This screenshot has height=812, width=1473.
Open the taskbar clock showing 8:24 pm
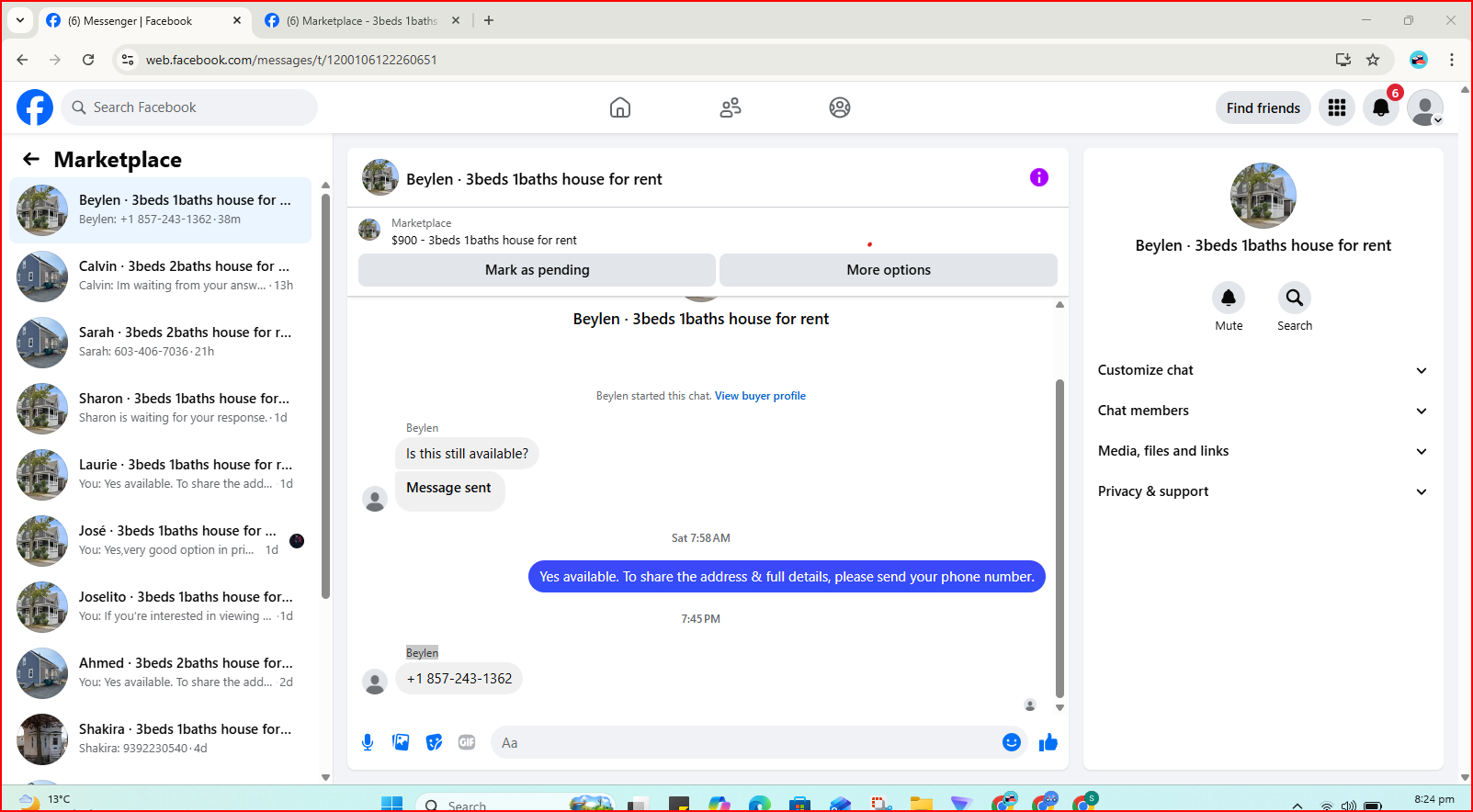(1433, 800)
